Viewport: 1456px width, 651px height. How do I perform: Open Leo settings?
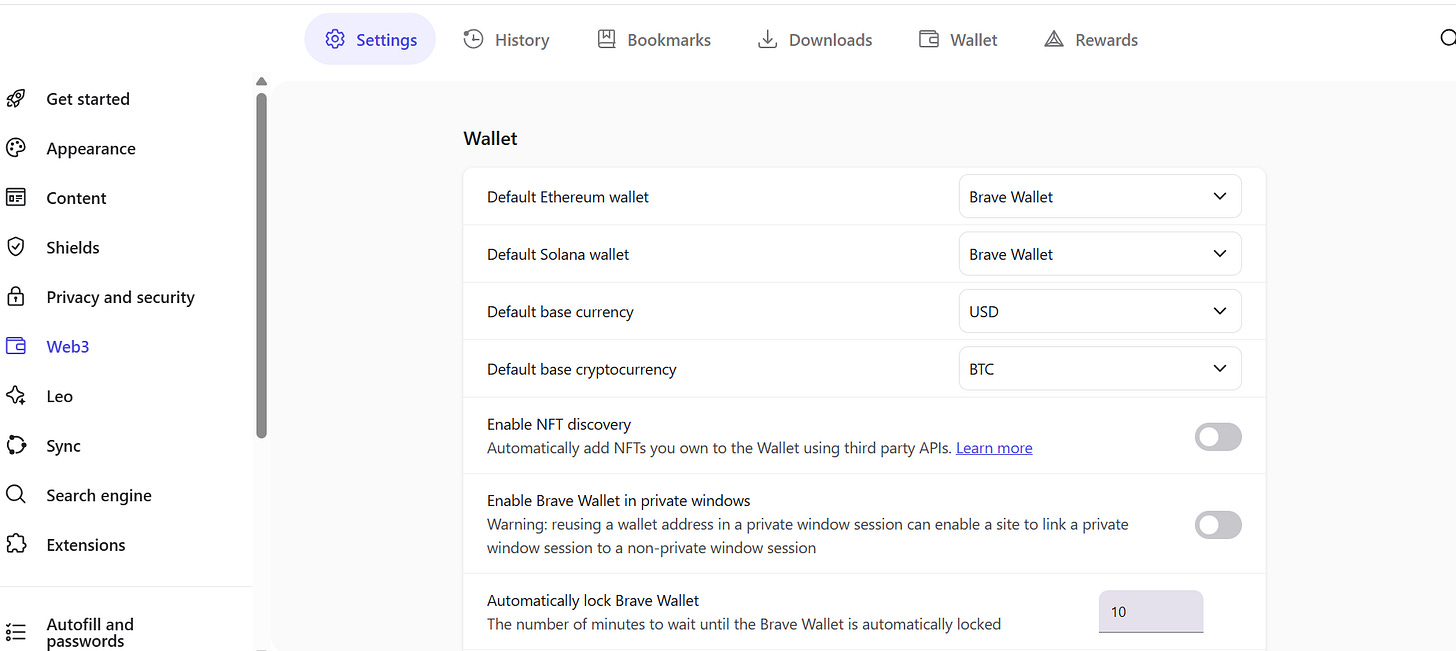59,396
